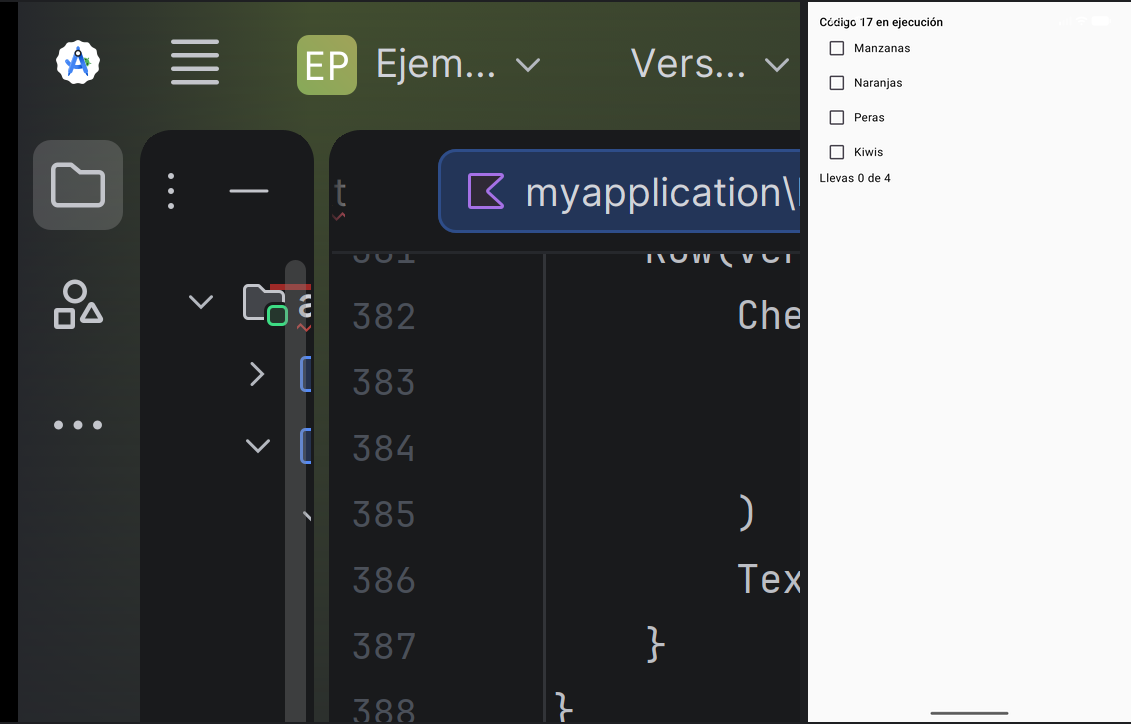This screenshot has width=1131, height=724.
Task: Expand the collapsed tree node chevron
Action: 257,374
